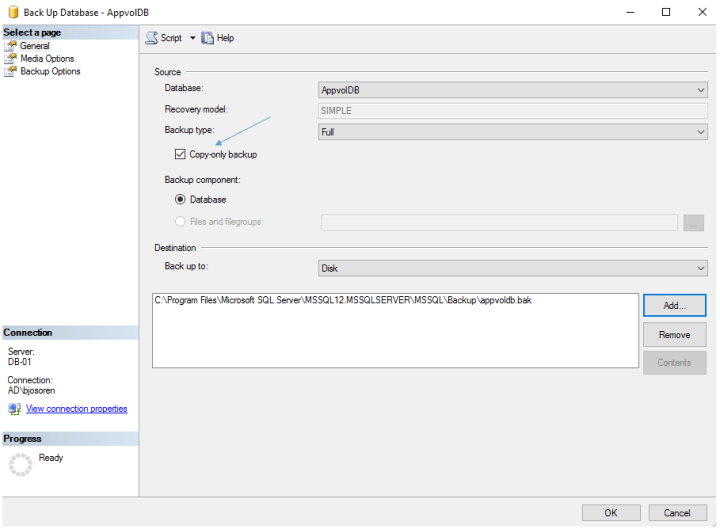The width and height of the screenshot is (720, 529).
Task: Select the appvoldb.bak backup path entry
Action: 343,300
